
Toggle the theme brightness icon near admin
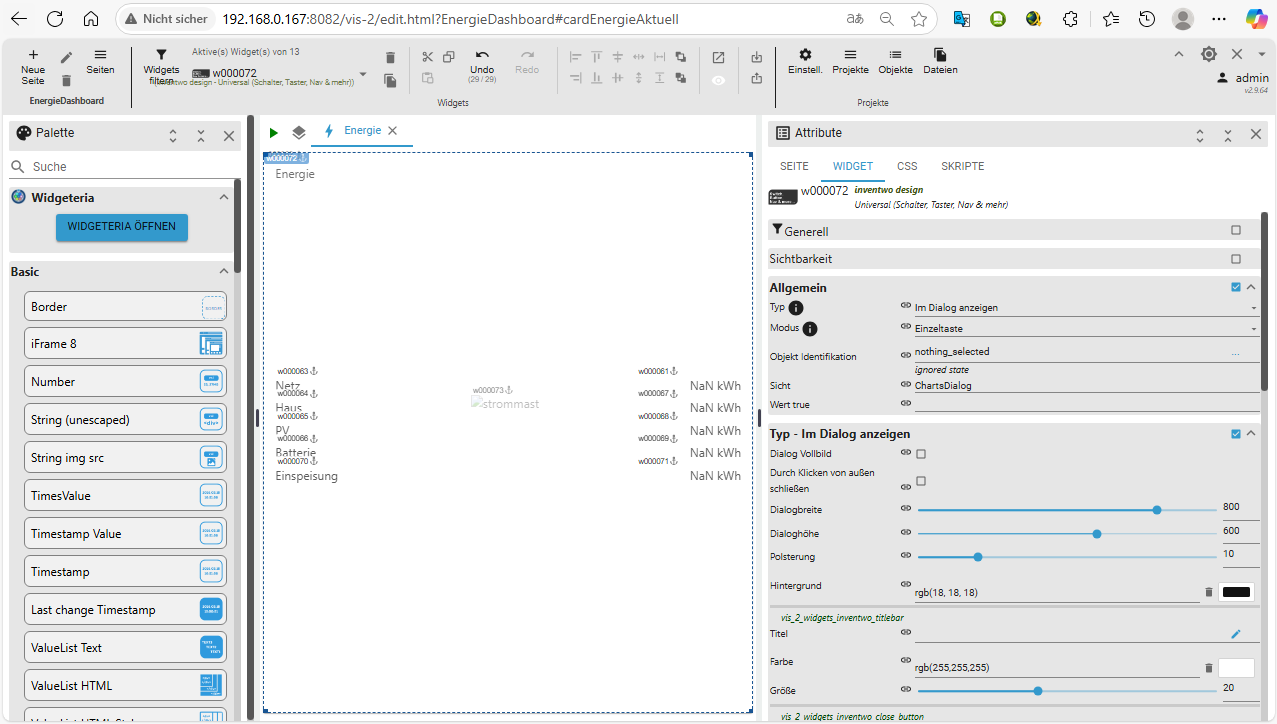coord(1208,54)
